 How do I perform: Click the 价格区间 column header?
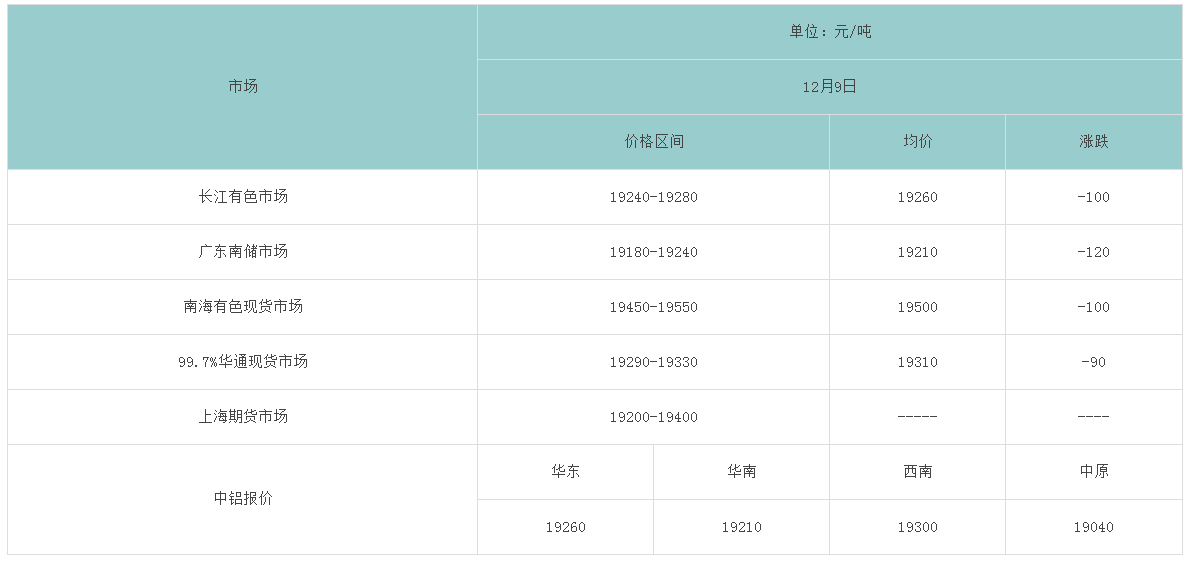pos(653,142)
